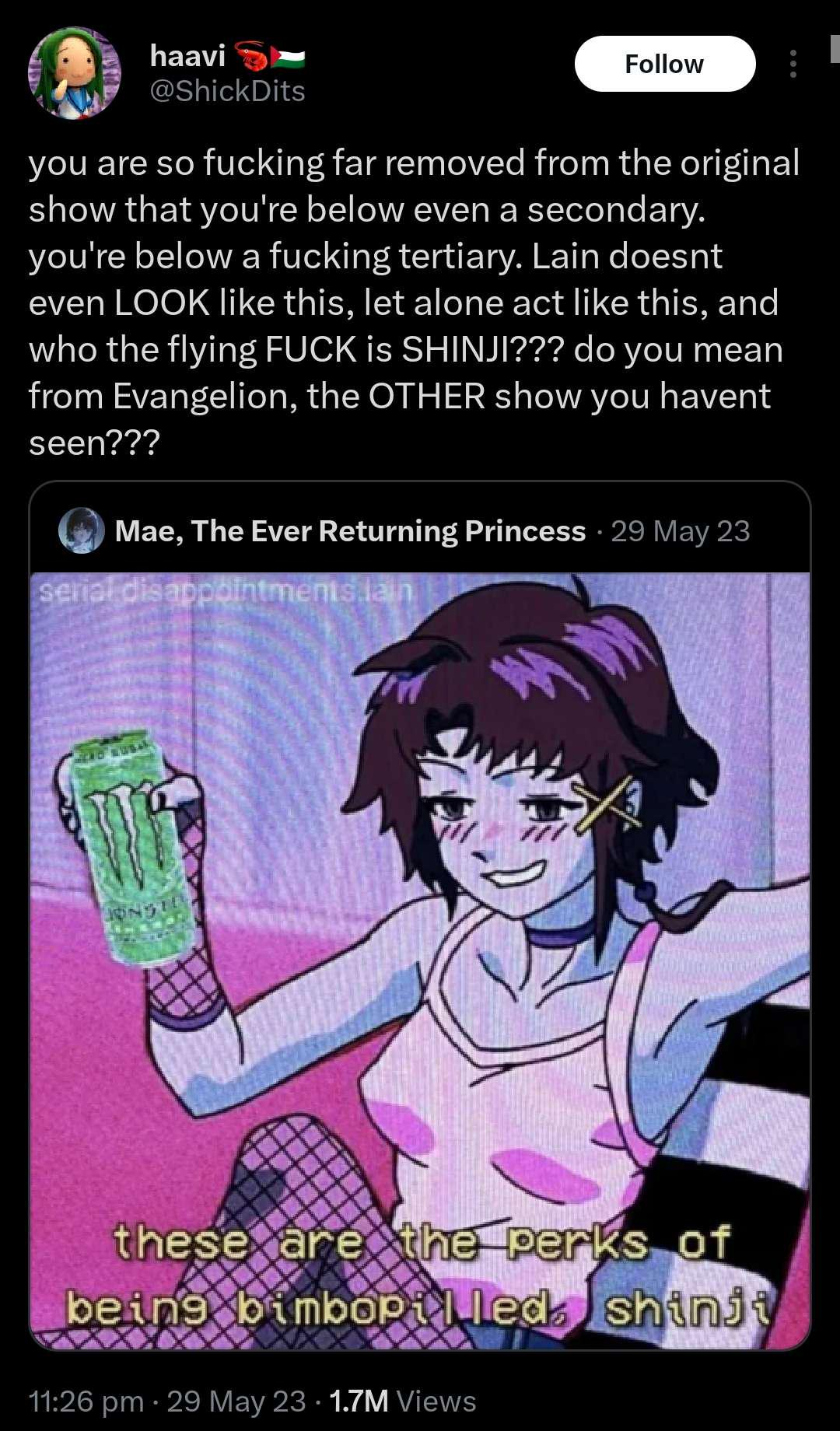840x1431 pixels.
Task: Click the serial disappointments.lain watermark
Action: click(226, 593)
